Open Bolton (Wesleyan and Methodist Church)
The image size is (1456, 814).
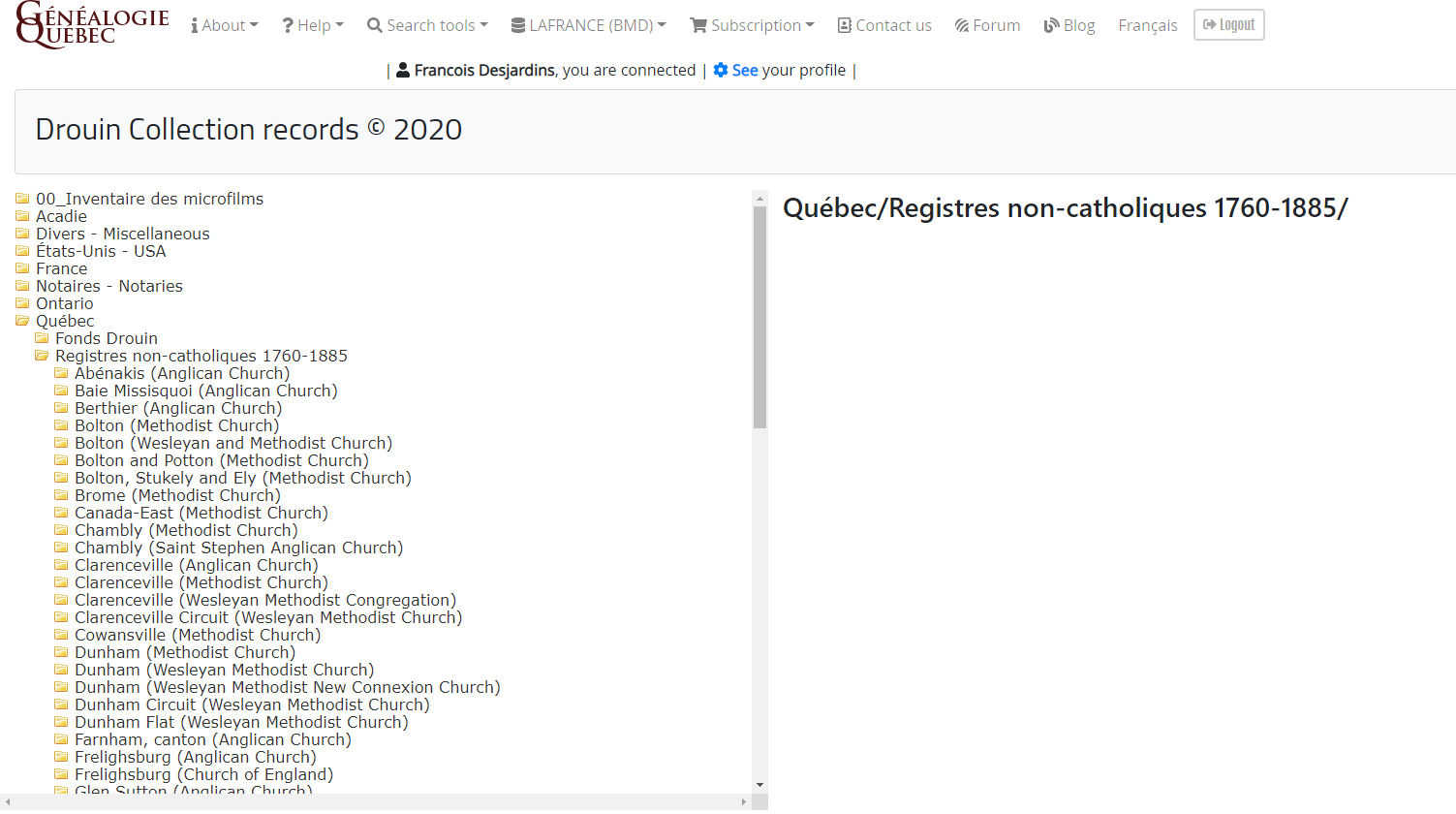click(x=232, y=443)
